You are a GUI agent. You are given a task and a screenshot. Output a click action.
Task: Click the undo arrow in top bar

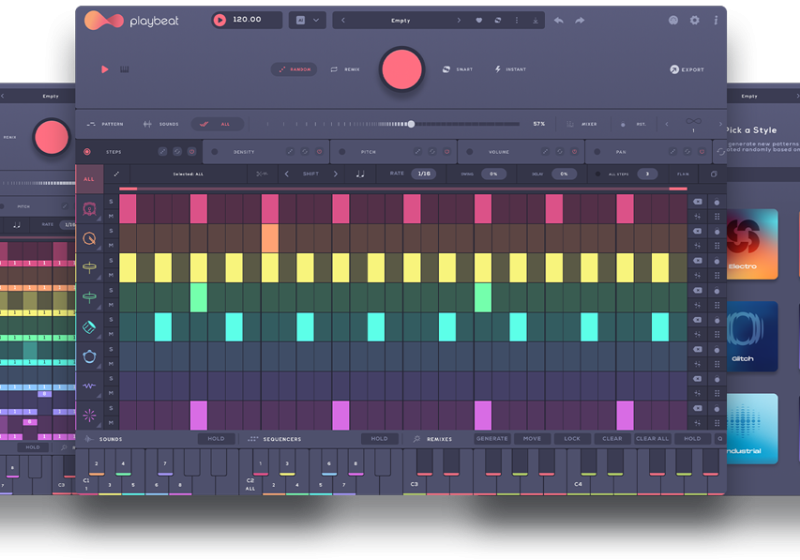point(558,20)
